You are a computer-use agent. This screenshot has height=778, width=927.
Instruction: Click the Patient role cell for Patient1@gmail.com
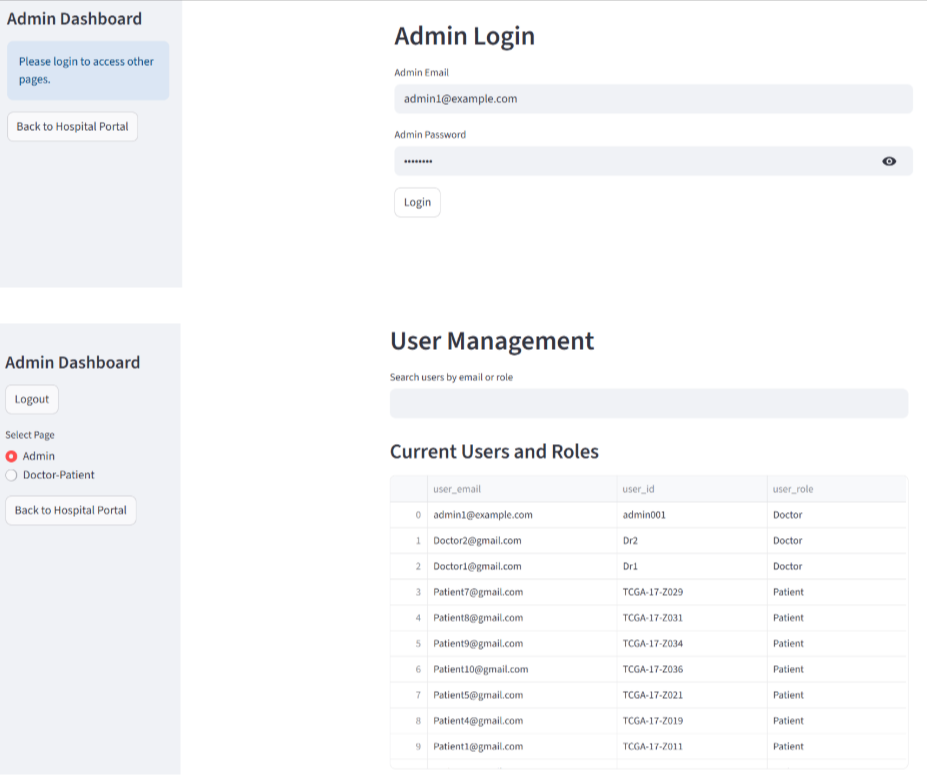point(837,746)
